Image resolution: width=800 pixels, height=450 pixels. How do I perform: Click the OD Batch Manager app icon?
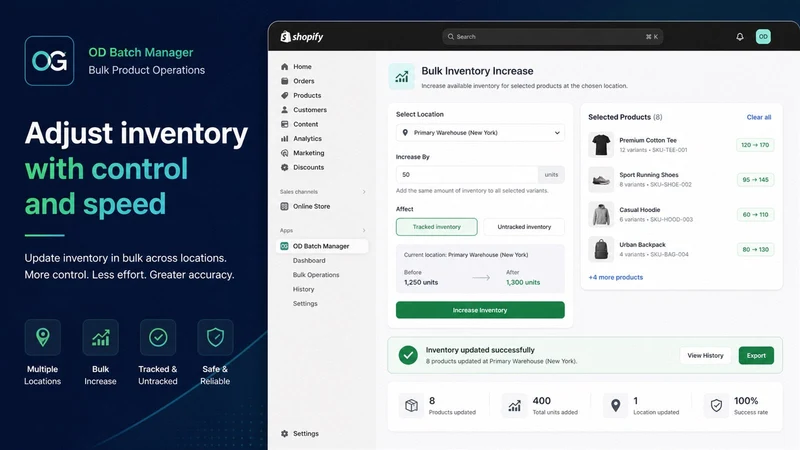284,246
